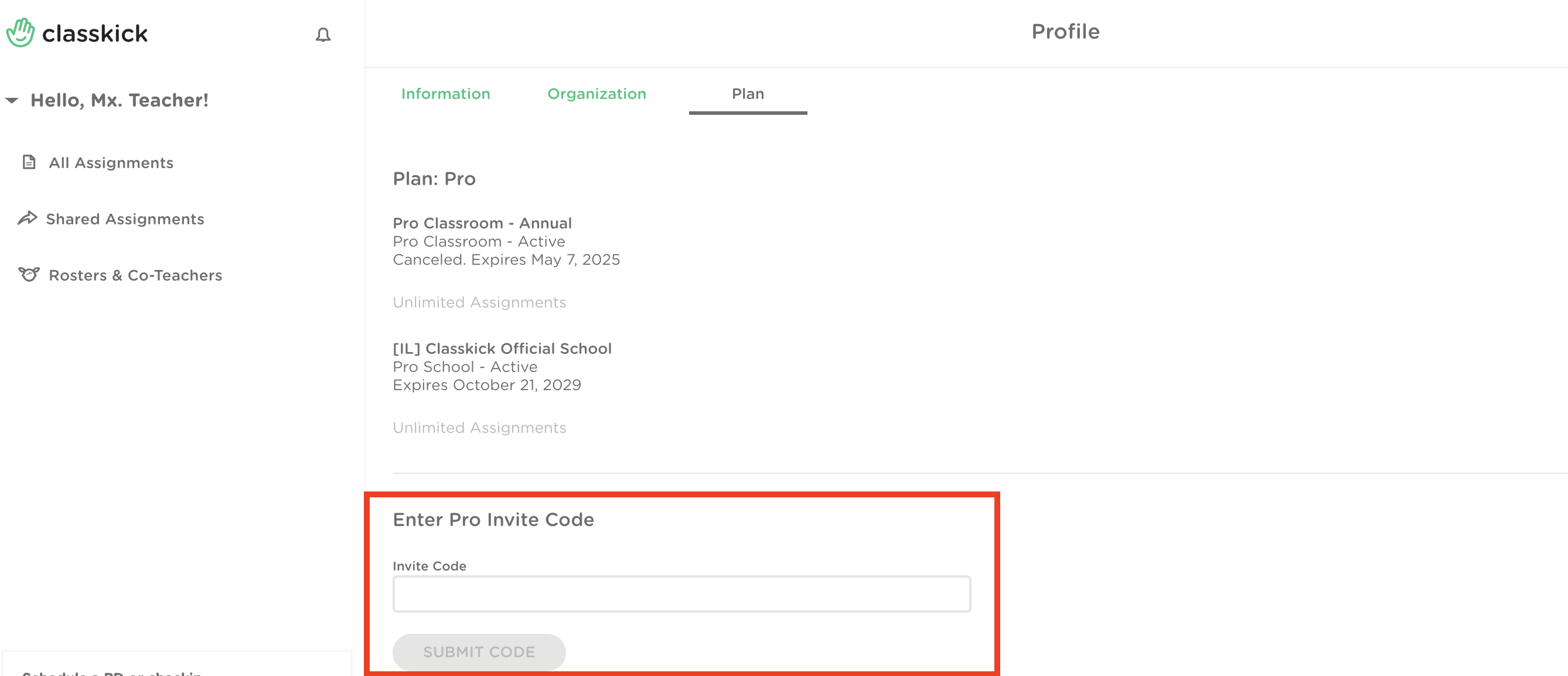This screenshot has height=676, width=1568.
Task: Focus the Invite Code input field
Action: pyautogui.click(x=680, y=593)
